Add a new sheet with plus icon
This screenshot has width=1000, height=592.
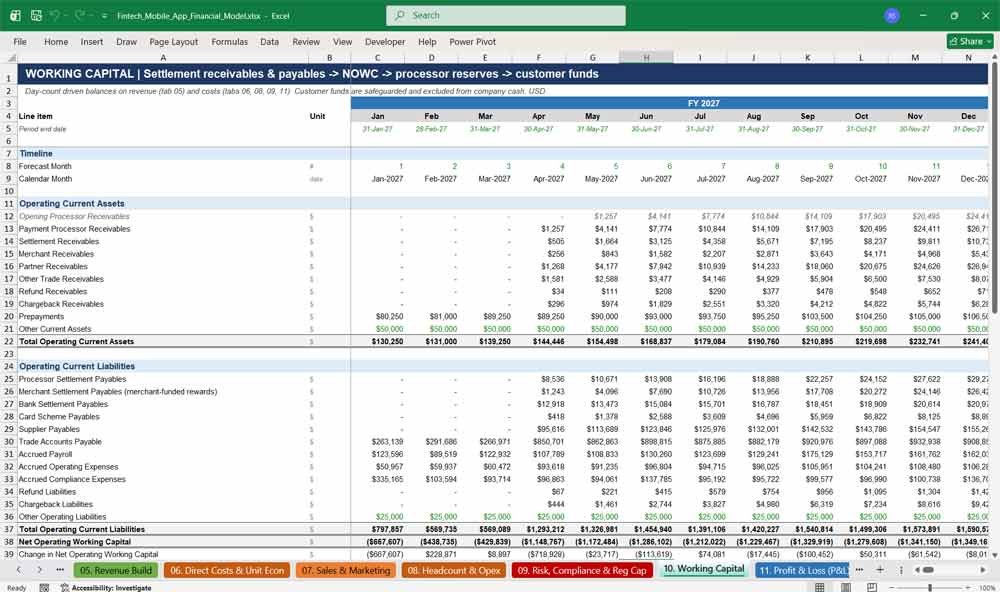[x=880, y=570]
